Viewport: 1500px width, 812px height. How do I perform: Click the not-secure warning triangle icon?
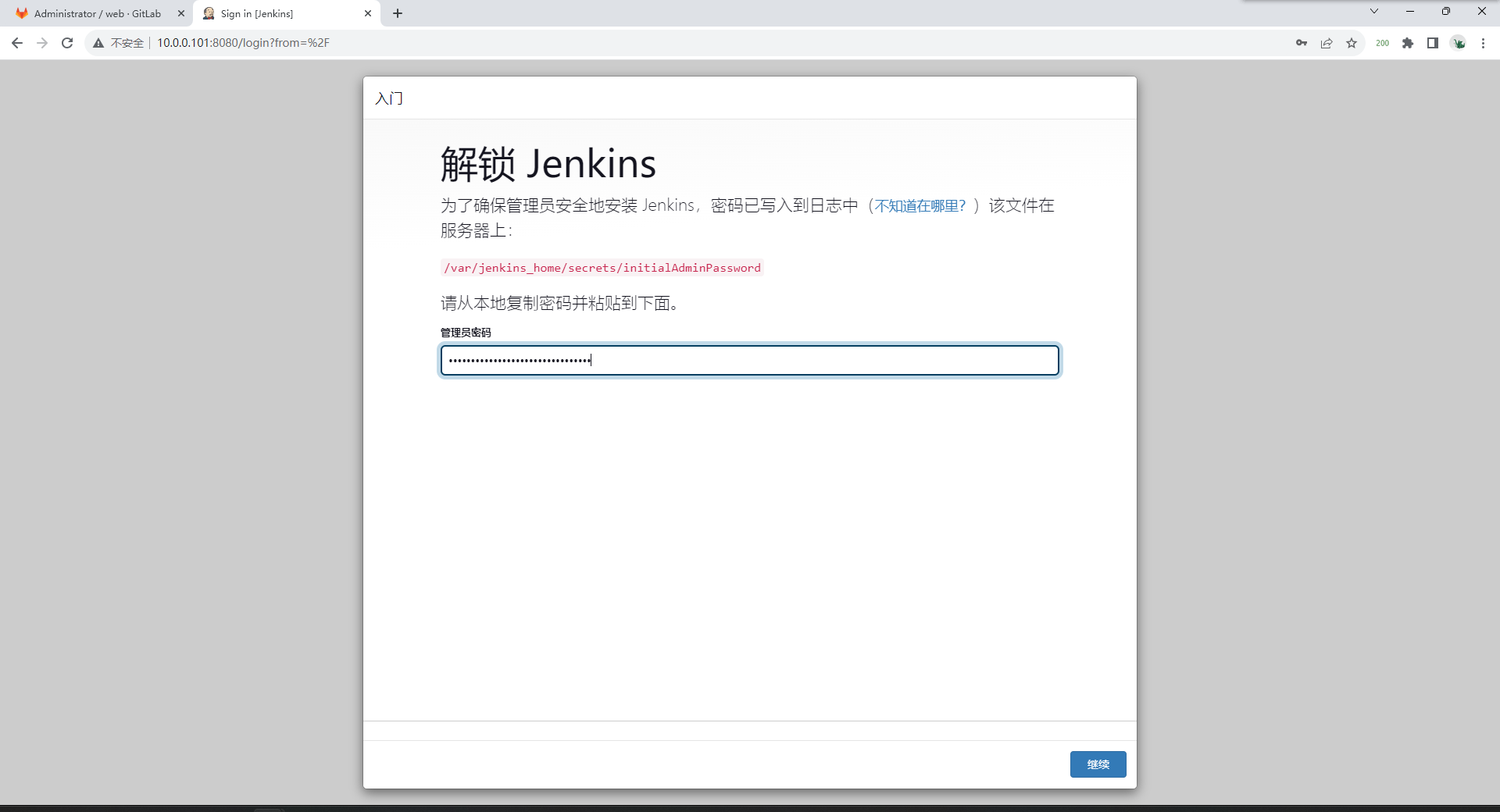[98, 43]
